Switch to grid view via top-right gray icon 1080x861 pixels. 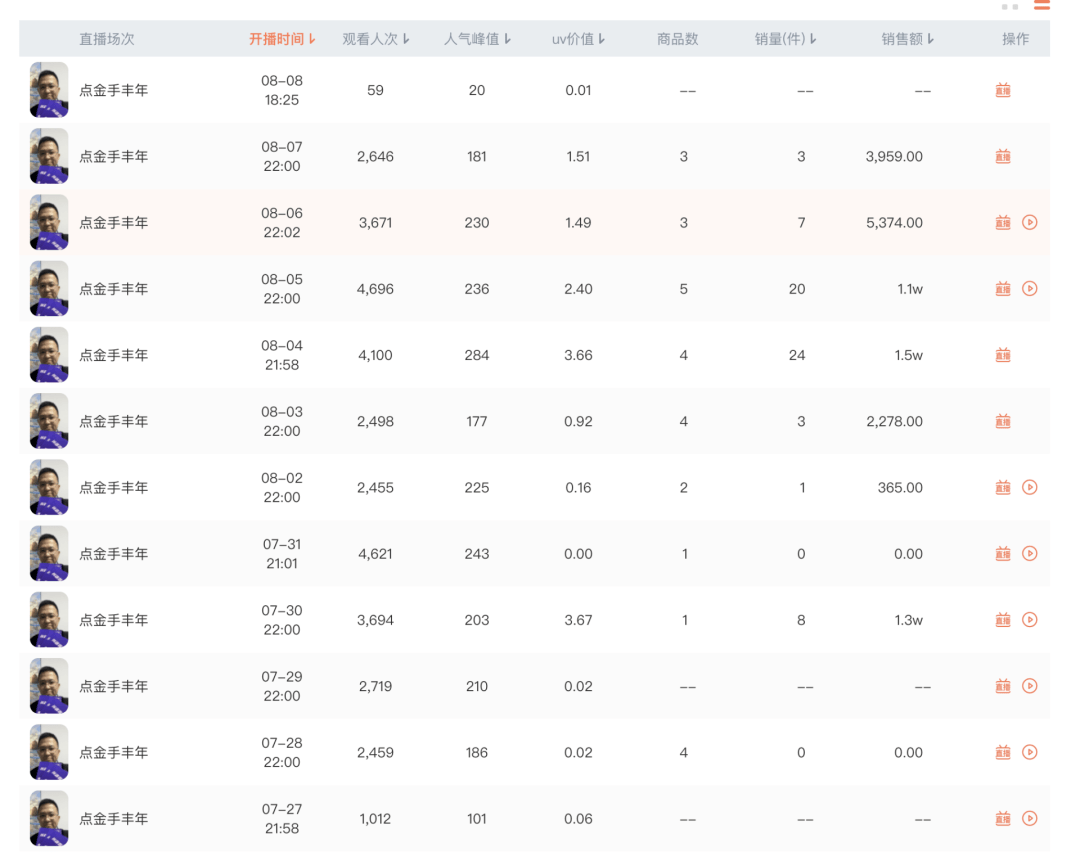coord(1010,6)
